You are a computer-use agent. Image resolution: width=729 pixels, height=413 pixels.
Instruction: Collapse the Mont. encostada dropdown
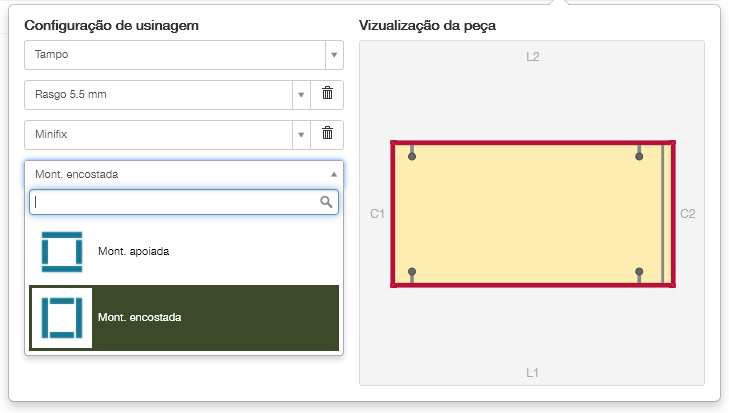(333, 174)
